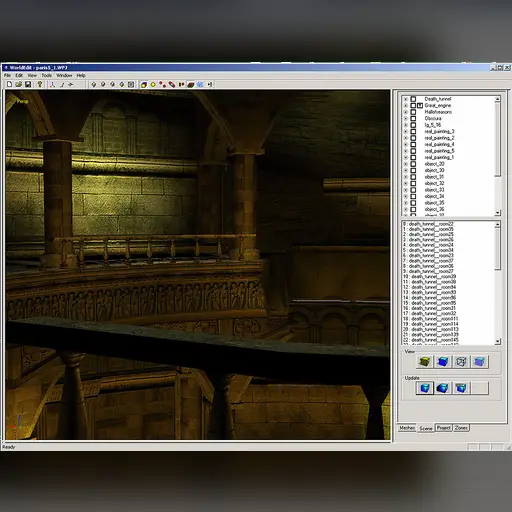Screen dimensions: 512x512
Task: Select the wireframe cube View button
Action: pos(461,362)
